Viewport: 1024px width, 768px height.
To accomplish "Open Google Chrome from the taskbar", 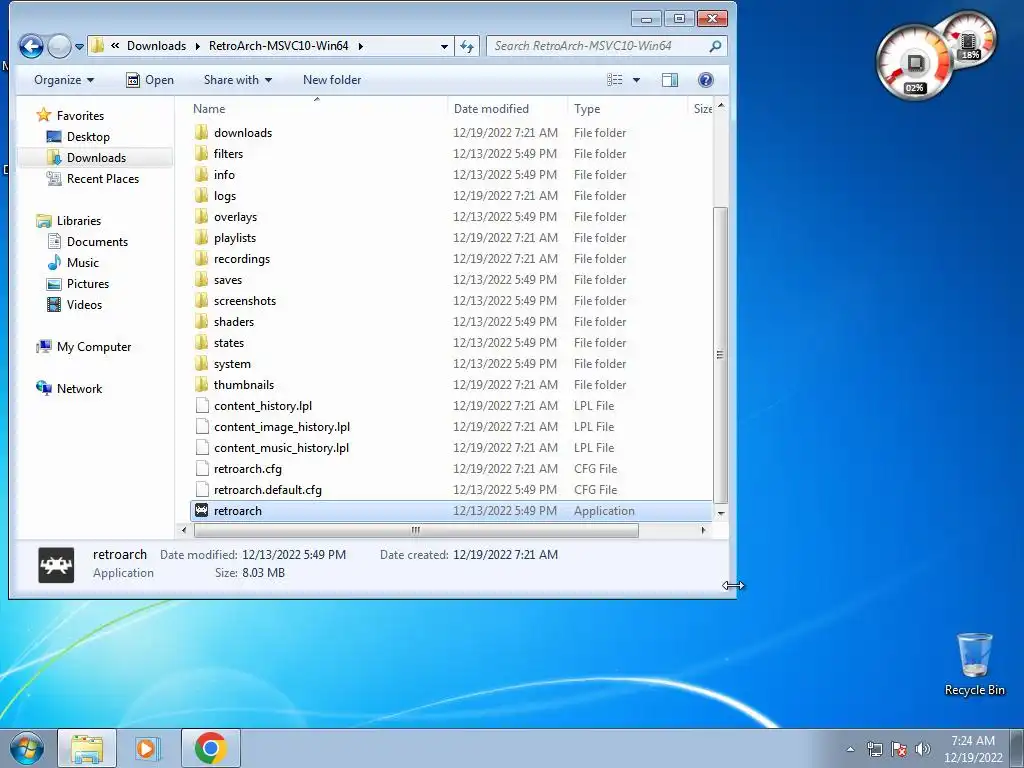I will (x=210, y=748).
